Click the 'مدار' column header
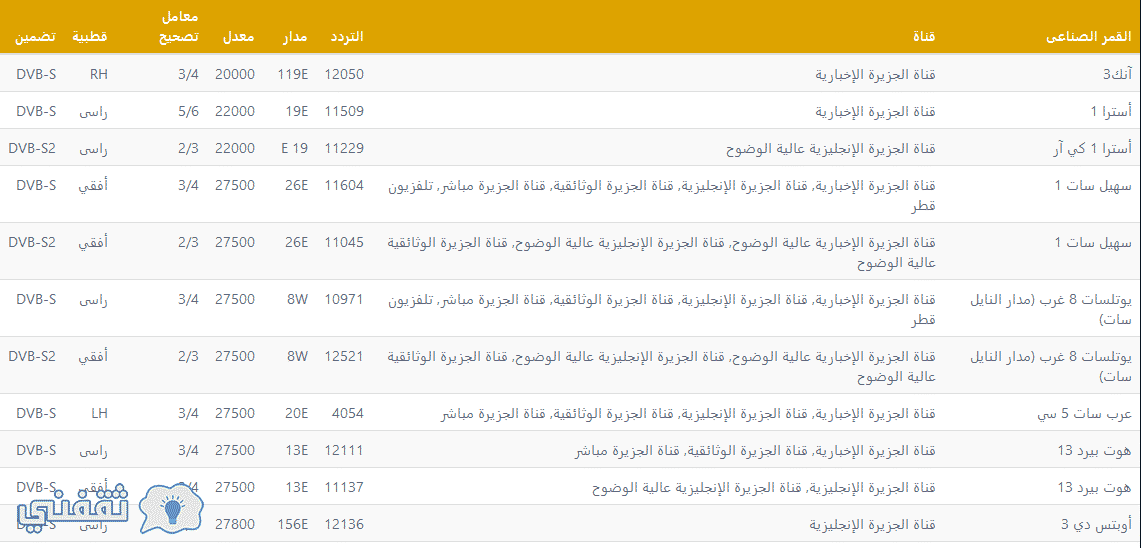The image size is (1141, 548). [x=295, y=37]
